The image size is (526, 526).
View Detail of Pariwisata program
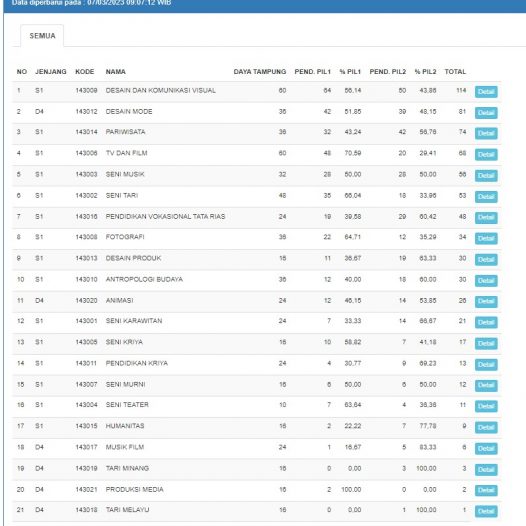click(x=486, y=133)
